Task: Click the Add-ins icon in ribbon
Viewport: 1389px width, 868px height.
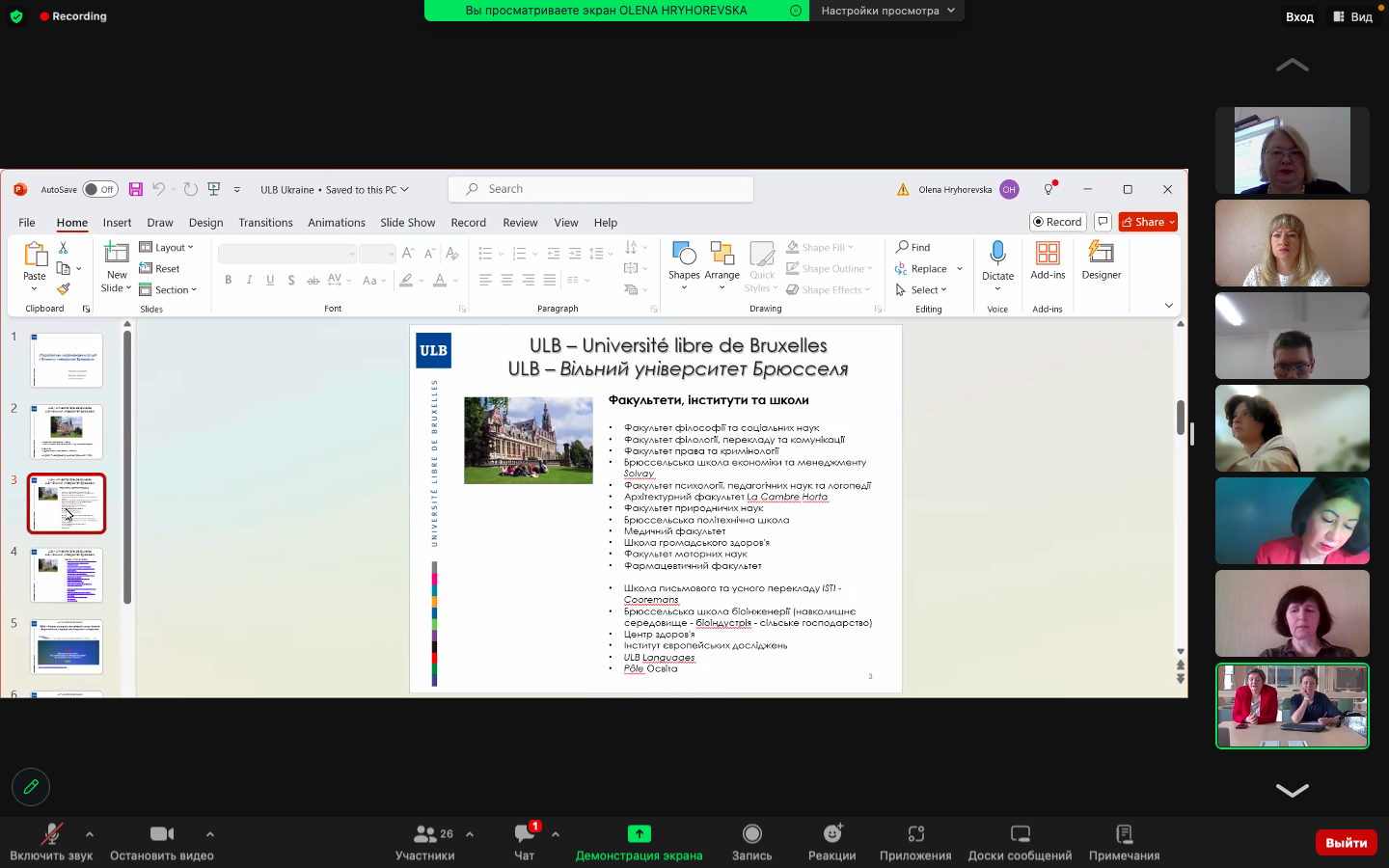Action: 1048,254
